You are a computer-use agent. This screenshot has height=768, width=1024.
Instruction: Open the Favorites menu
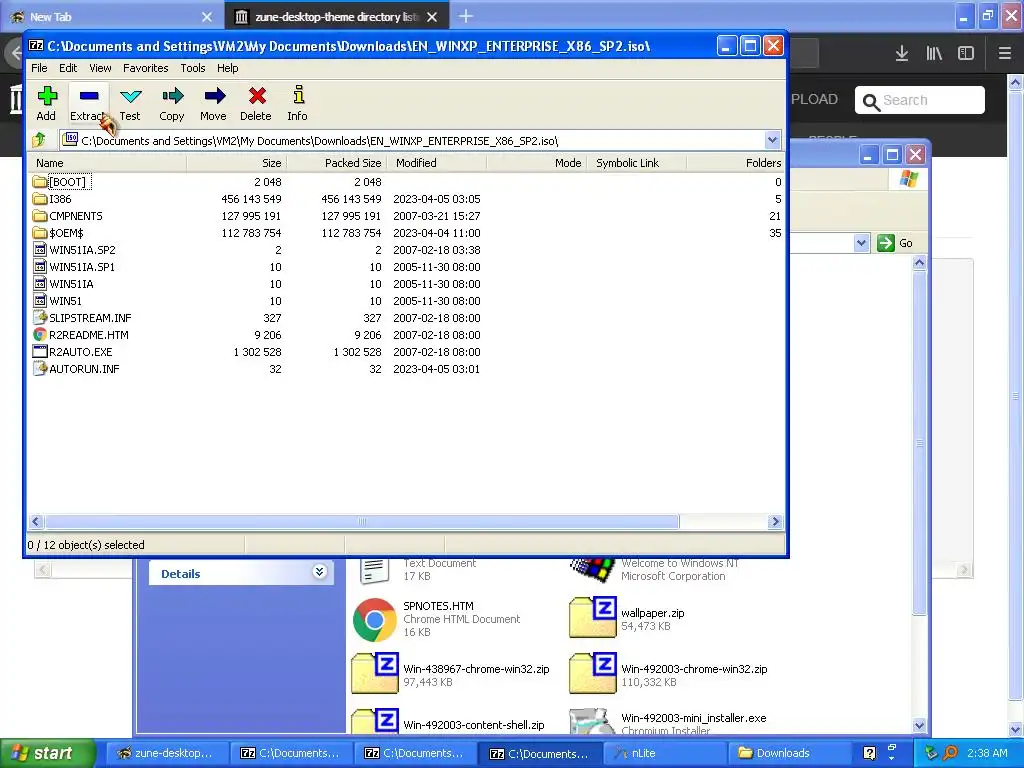point(146,68)
